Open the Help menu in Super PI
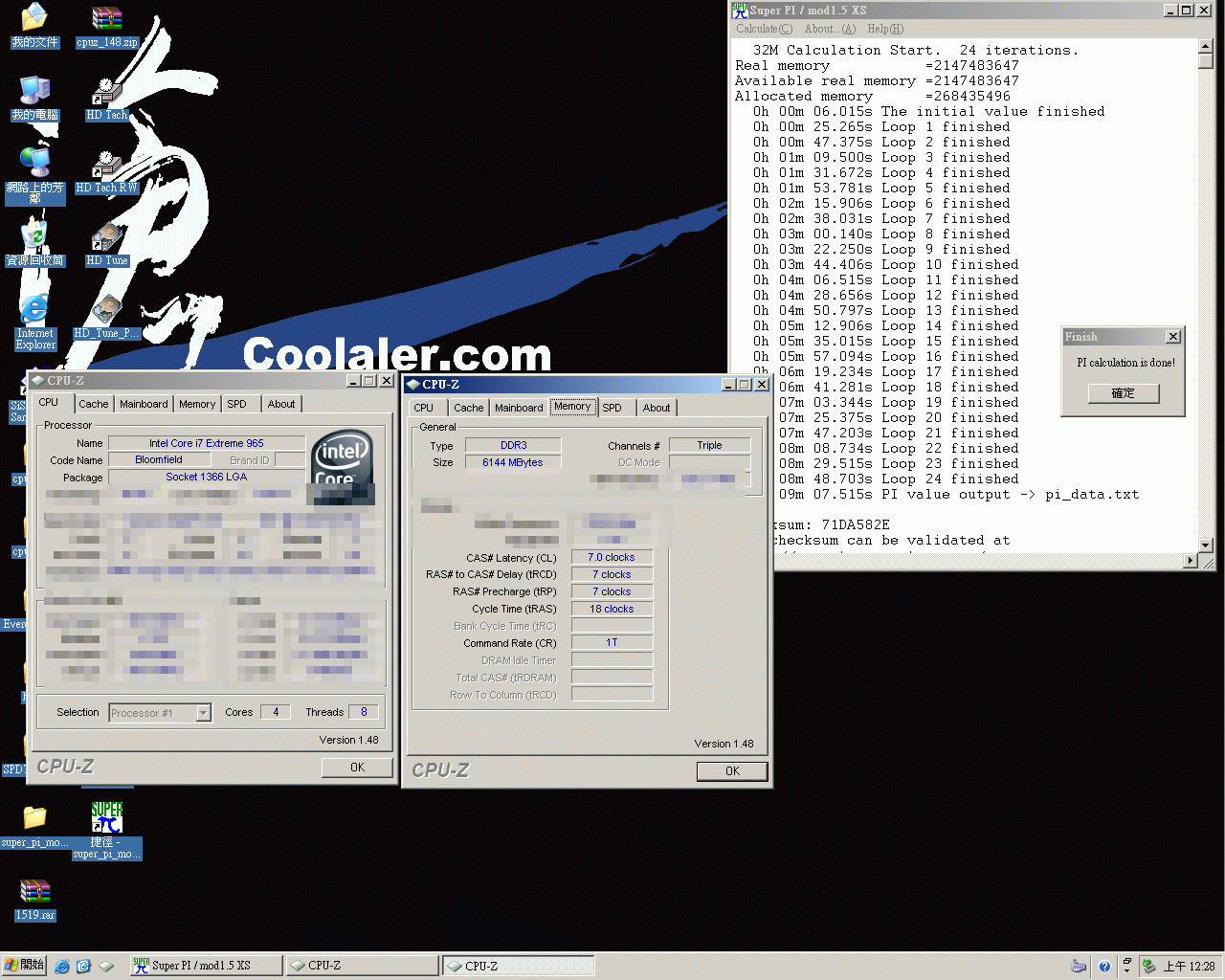The height and width of the screenshot is (980, 1225). 884,29
